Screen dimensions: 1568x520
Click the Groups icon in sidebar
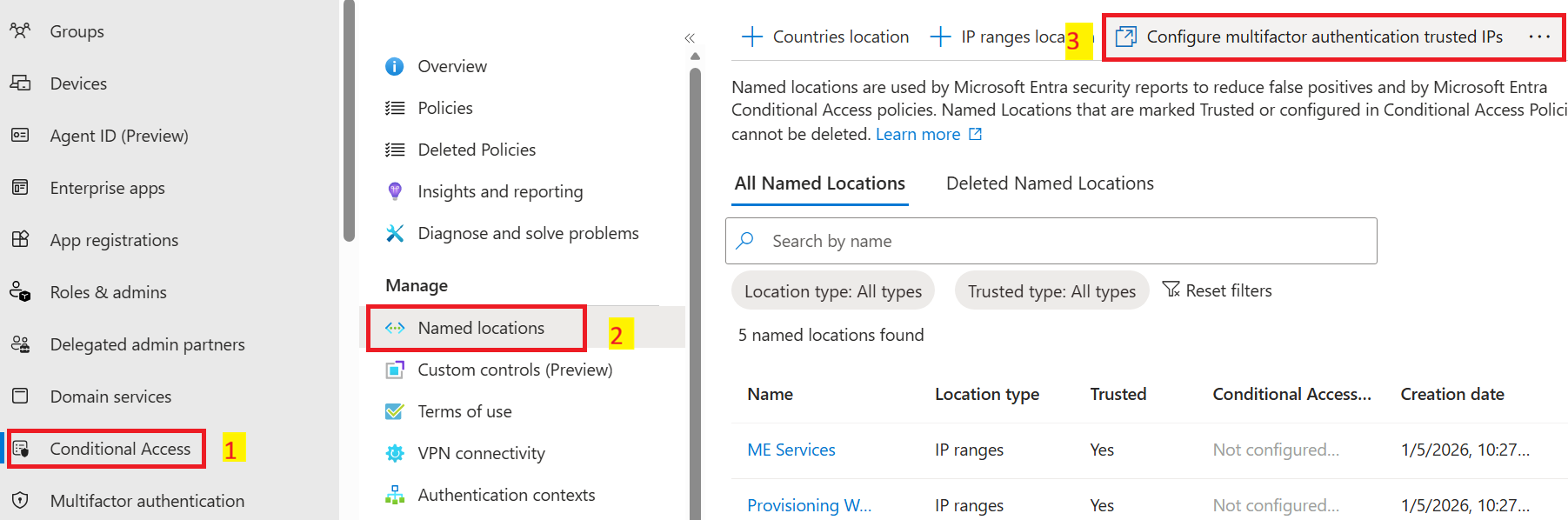(x=20, y=31)
